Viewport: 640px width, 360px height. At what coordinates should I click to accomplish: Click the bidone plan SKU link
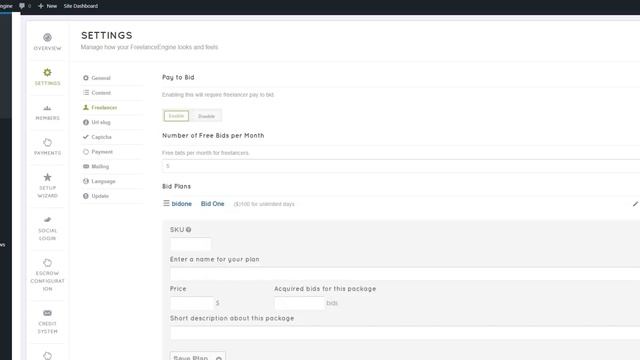click(x=181, y=204)
